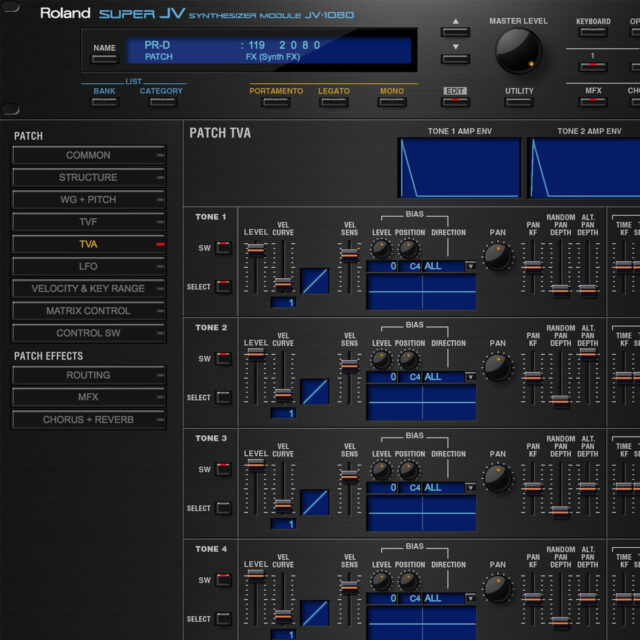Open the WG + Pitch page

(x=89, y=200)
